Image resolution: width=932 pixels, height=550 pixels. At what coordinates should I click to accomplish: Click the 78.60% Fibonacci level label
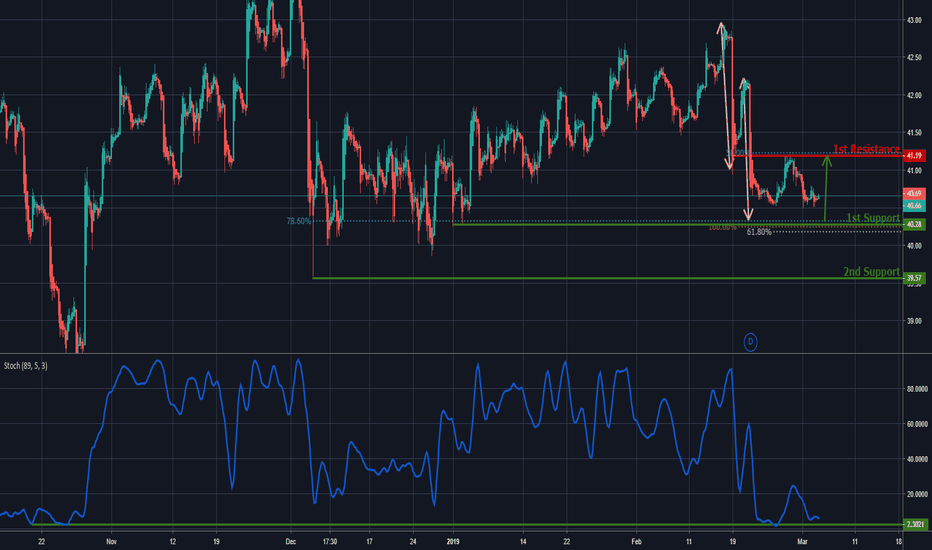[x=298, y=221]
